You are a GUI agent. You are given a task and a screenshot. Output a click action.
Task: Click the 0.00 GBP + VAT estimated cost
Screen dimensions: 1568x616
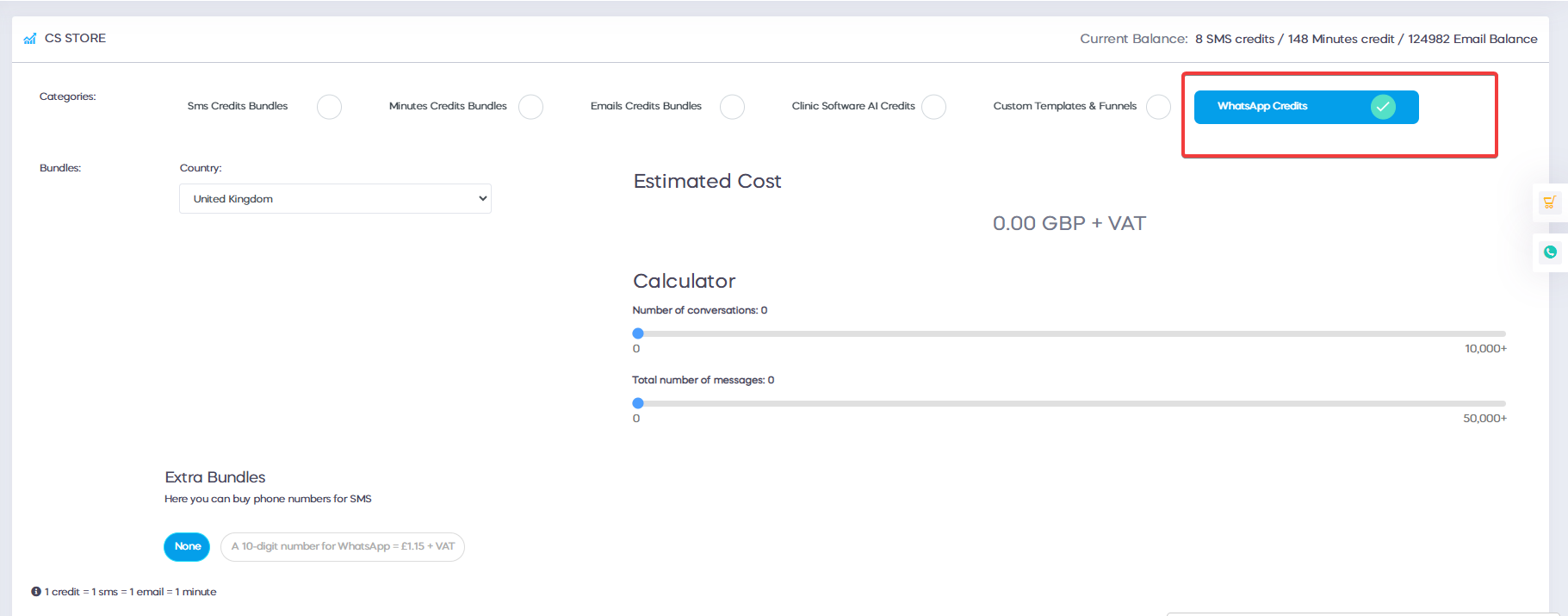1069,224
